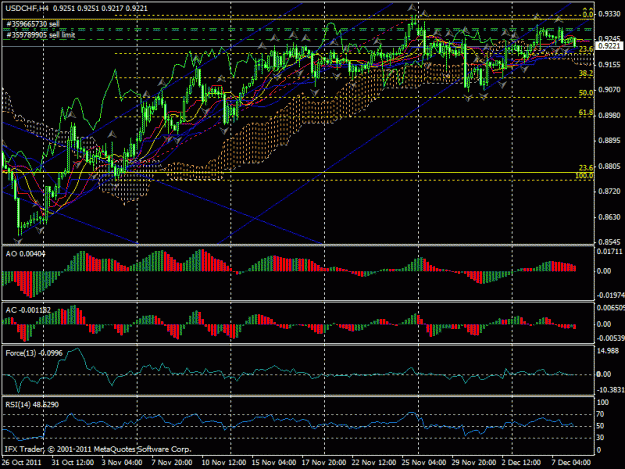625x469 pixels.
Task: Select the 23.6 label directly above 100.0
Action: point(586,168)
